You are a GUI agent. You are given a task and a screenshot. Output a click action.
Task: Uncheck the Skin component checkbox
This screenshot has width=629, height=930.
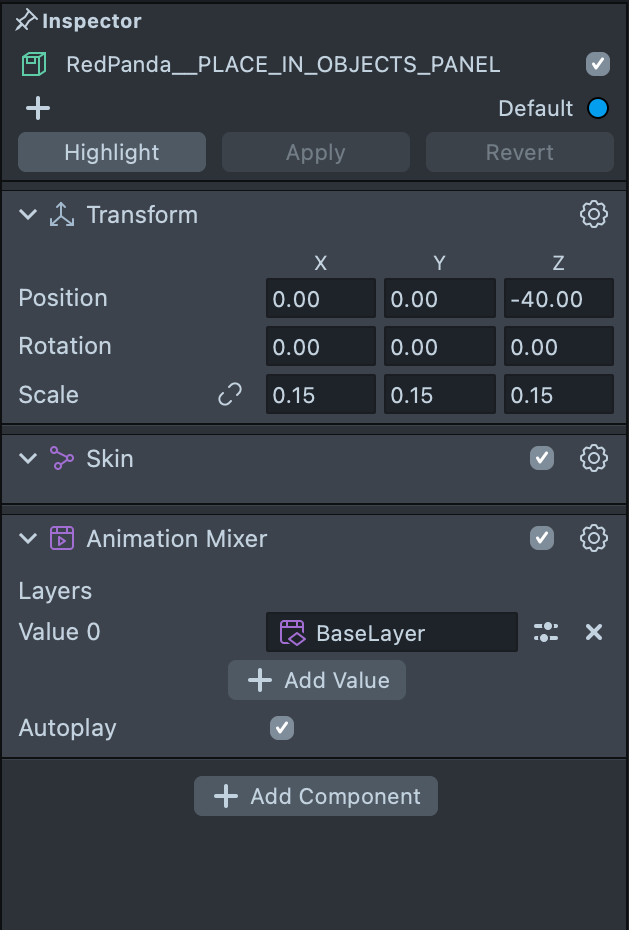click(541, 458)
